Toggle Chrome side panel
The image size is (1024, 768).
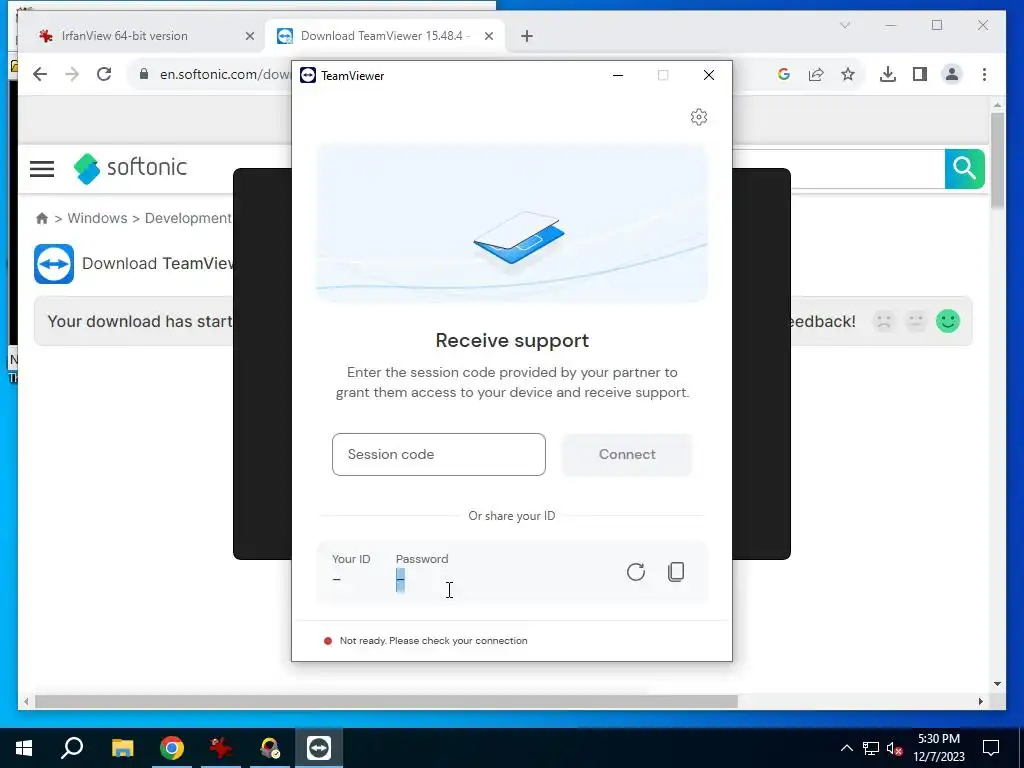coord(920,74)
